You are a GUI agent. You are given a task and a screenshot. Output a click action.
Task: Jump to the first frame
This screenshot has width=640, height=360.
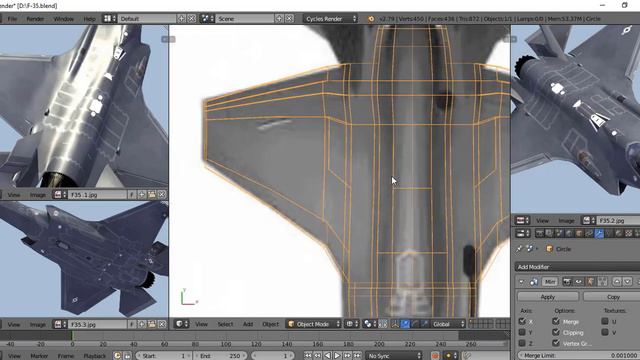308,356
